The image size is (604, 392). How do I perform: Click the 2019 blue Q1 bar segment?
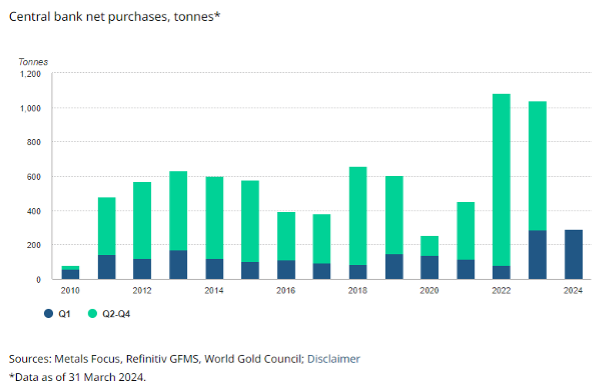[394, 266]
